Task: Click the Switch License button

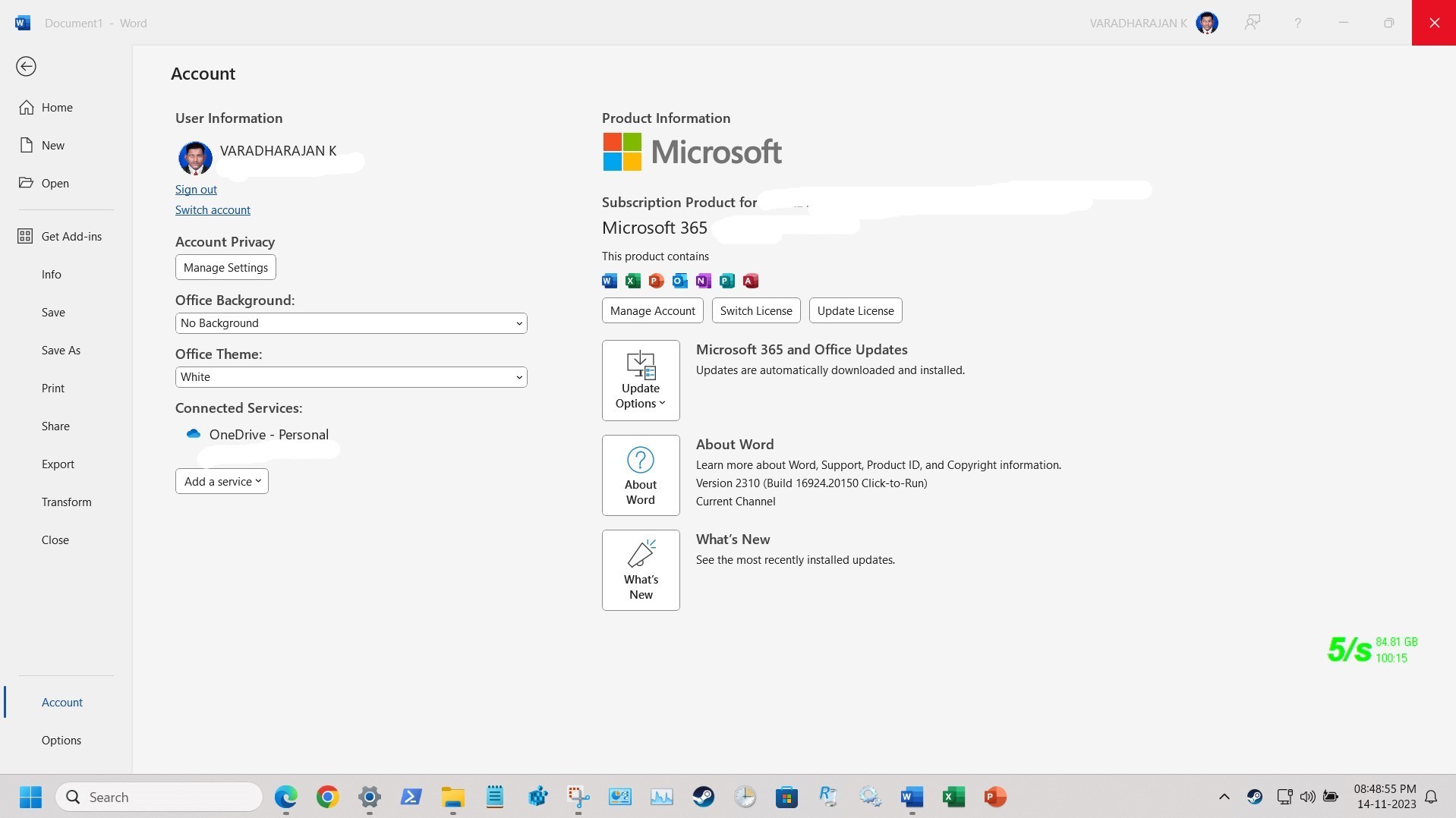Action: pos(756,311)
